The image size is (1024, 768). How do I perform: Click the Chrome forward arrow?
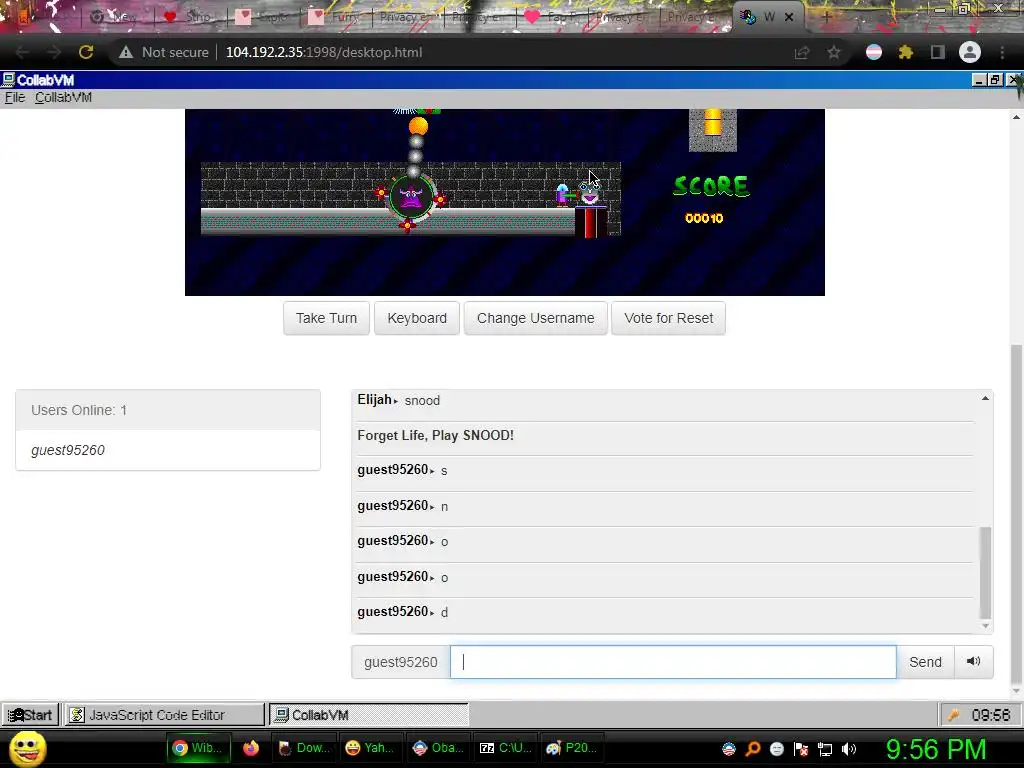coord(54,52)
